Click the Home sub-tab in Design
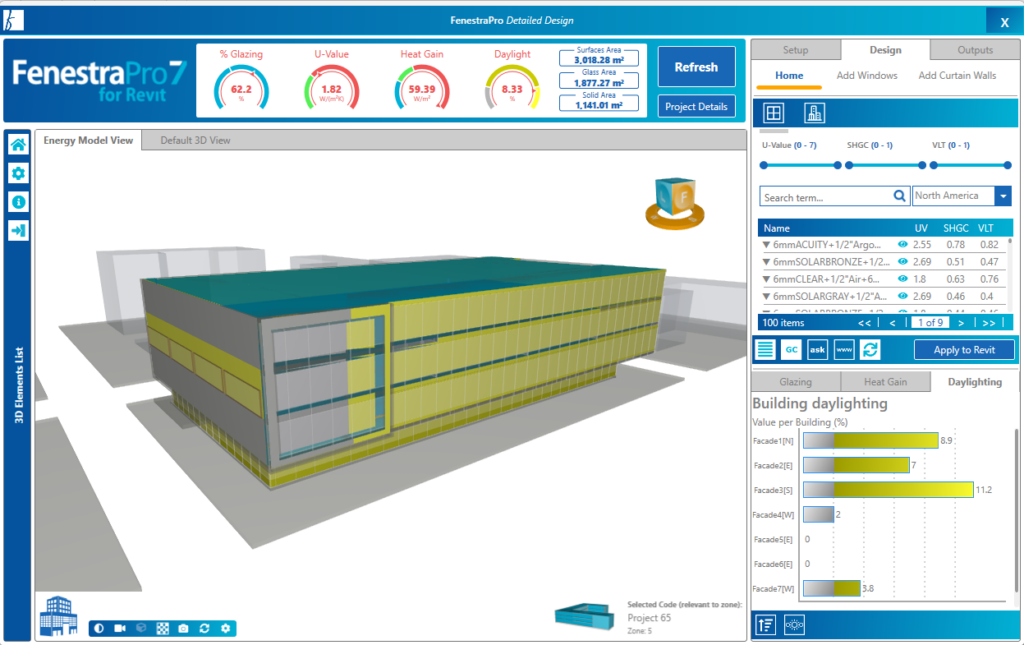The width and height of the screenshot is (1024, 645). [x=789, y=76]
